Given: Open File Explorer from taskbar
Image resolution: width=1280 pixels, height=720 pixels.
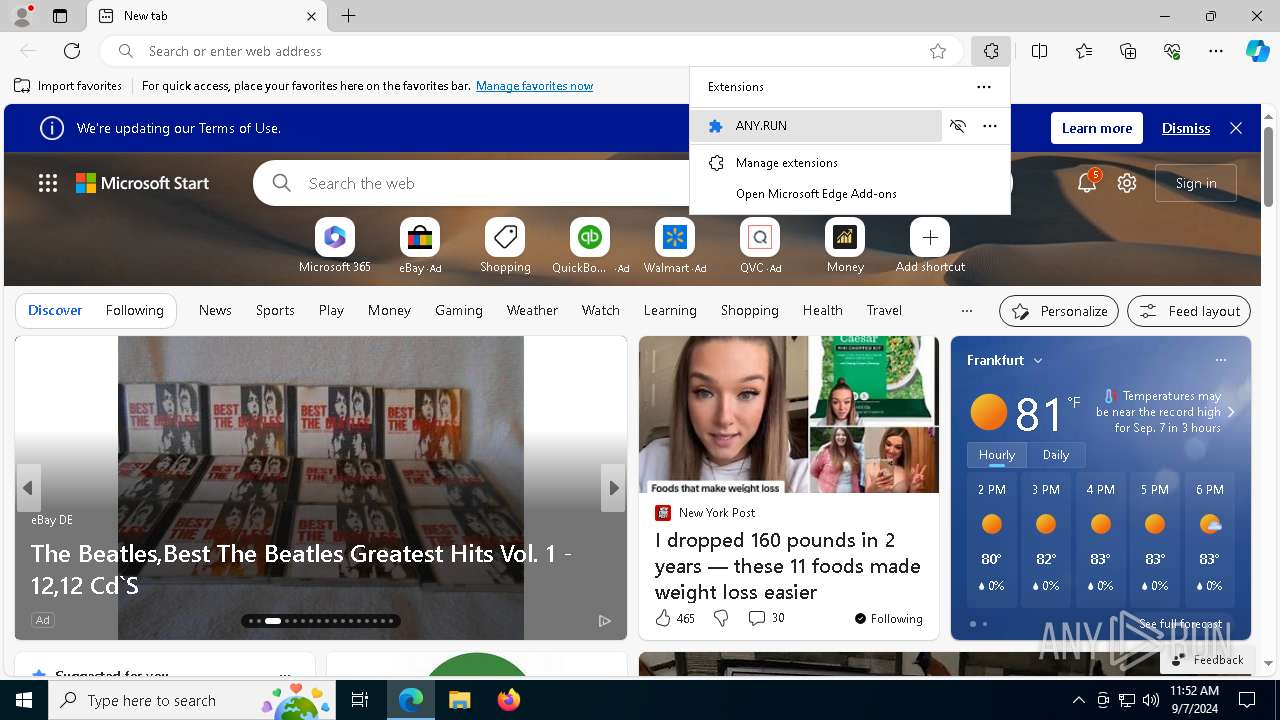Looking at the screenshot, I should click(x=459, y=700).
